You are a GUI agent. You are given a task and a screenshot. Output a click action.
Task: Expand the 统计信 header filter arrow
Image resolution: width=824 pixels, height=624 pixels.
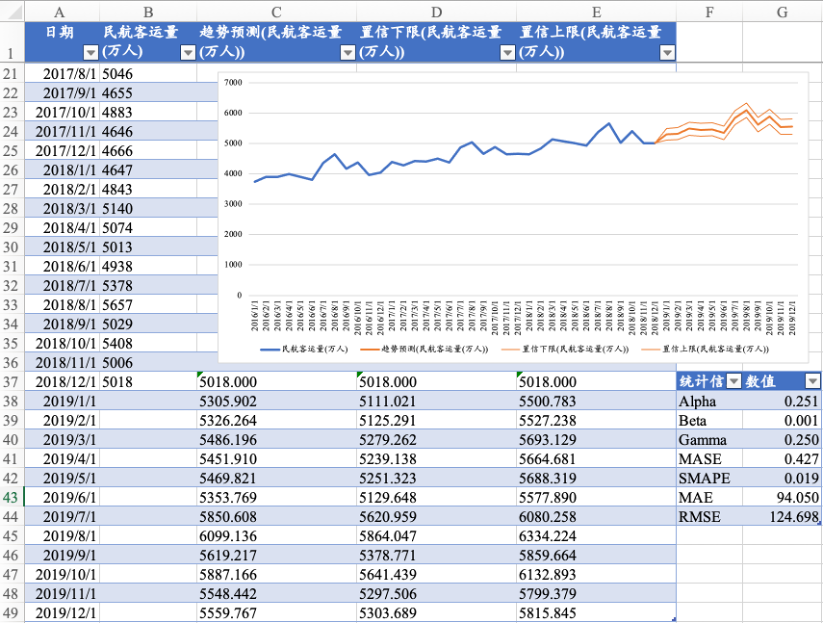(734, 381)
